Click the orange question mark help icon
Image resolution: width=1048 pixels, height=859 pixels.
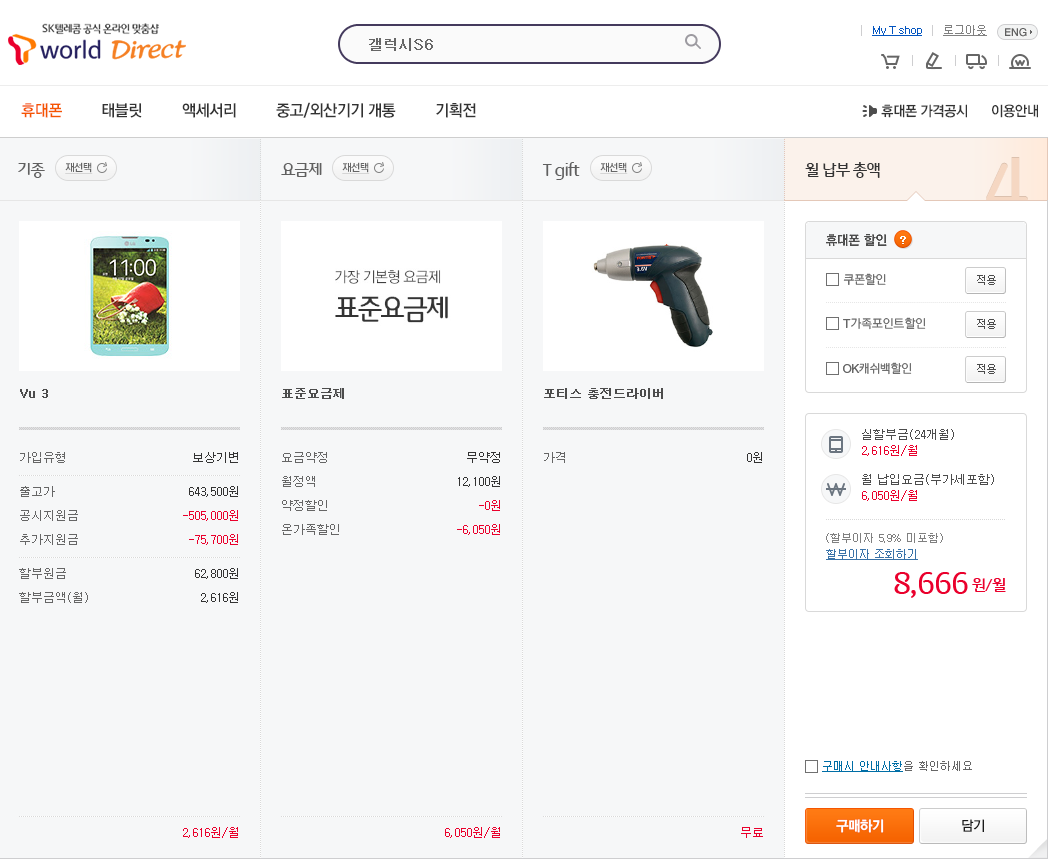pos(902,240)
